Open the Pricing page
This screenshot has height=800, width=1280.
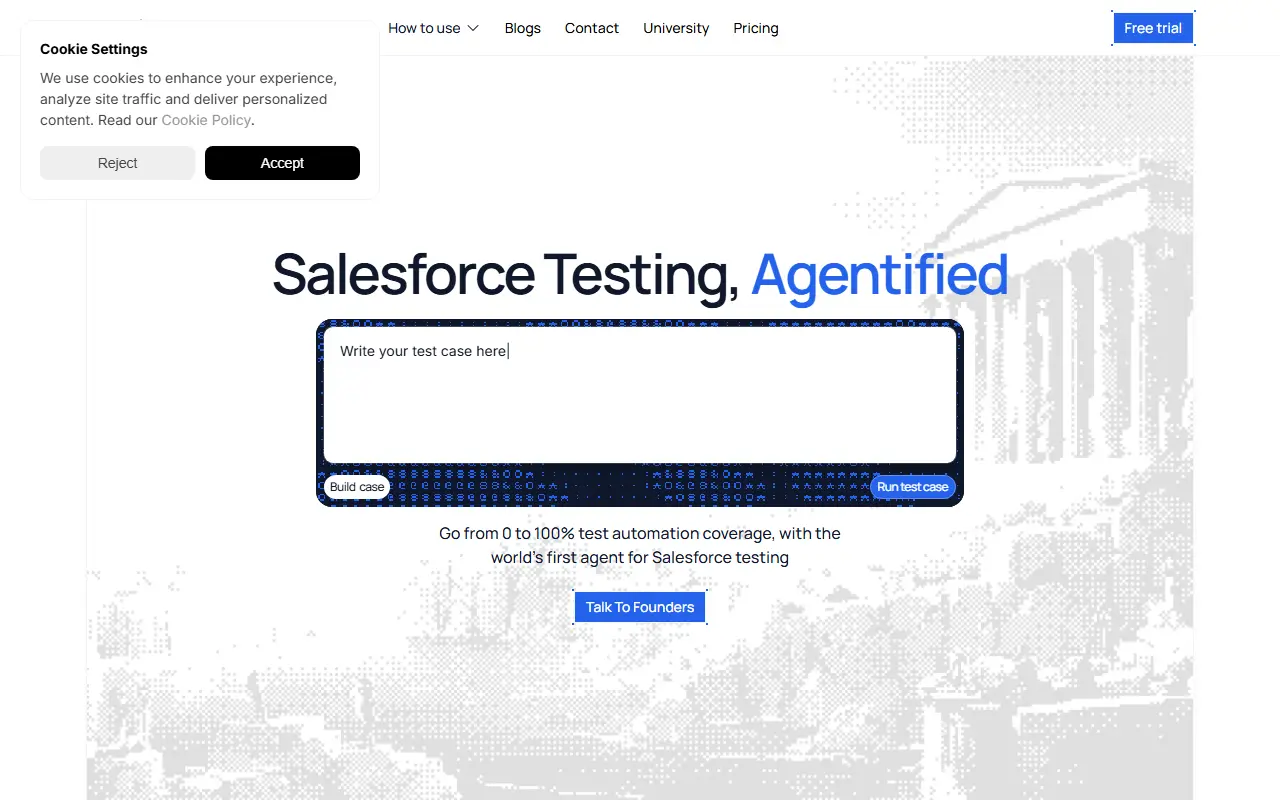point(755,28)
